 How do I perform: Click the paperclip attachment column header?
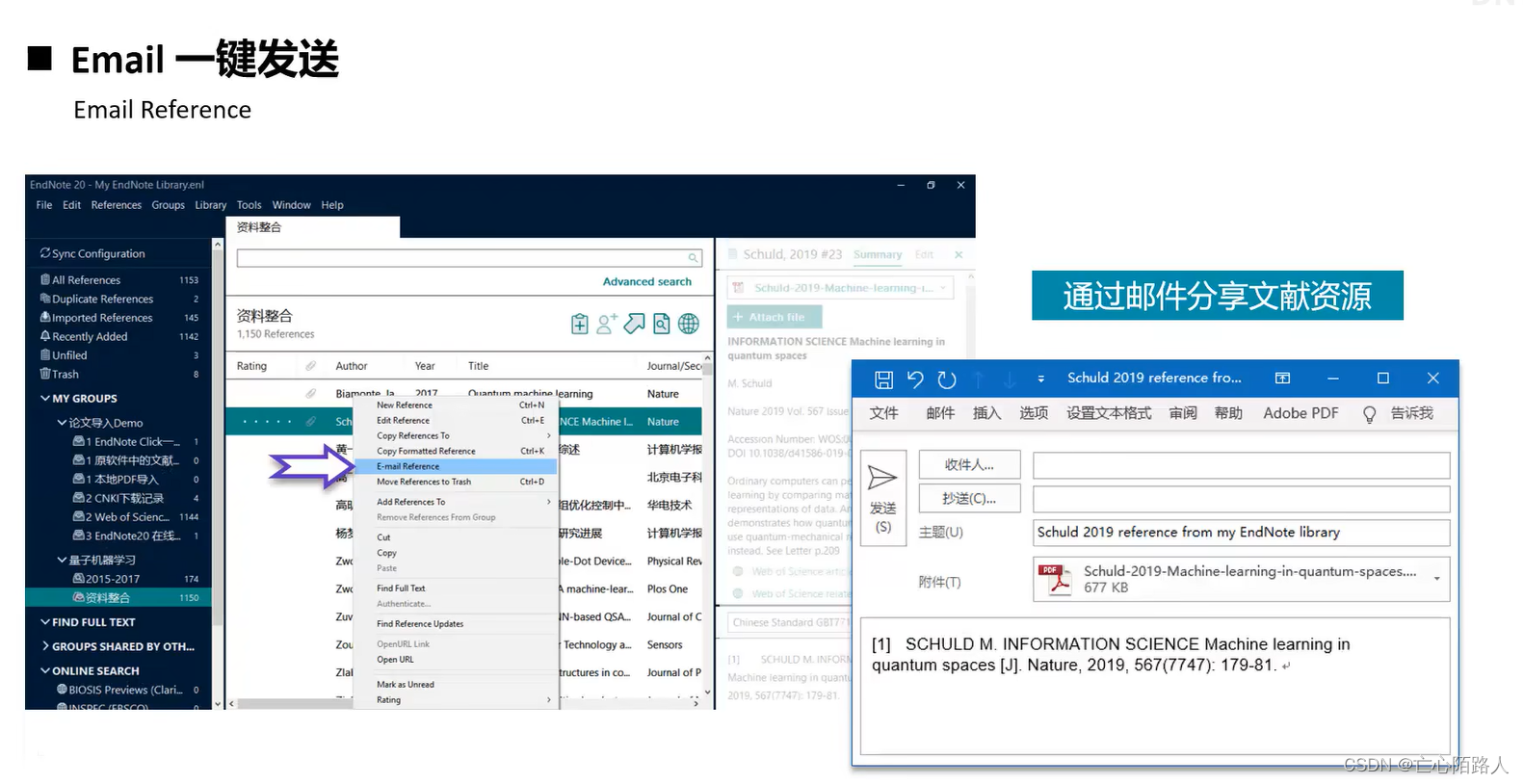pyautogui.click(x=310, y=366)
